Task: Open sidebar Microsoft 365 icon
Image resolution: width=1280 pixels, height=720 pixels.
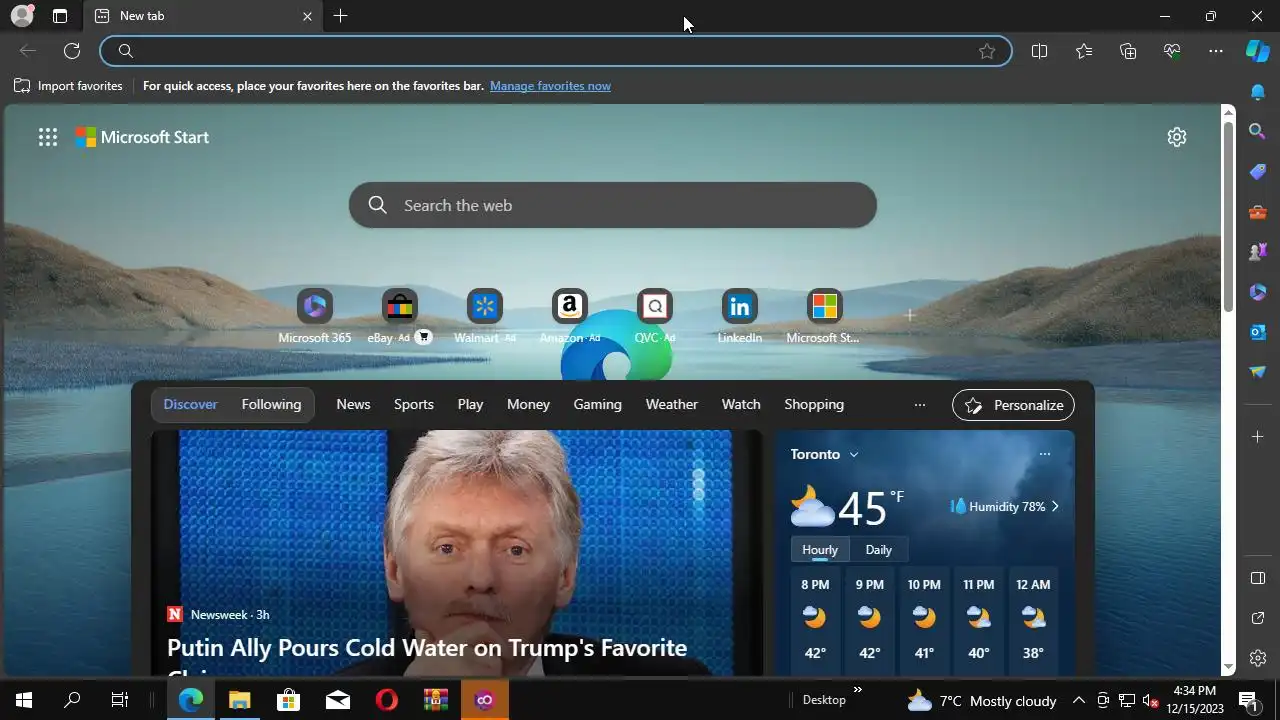Action: pos(1258,292)
